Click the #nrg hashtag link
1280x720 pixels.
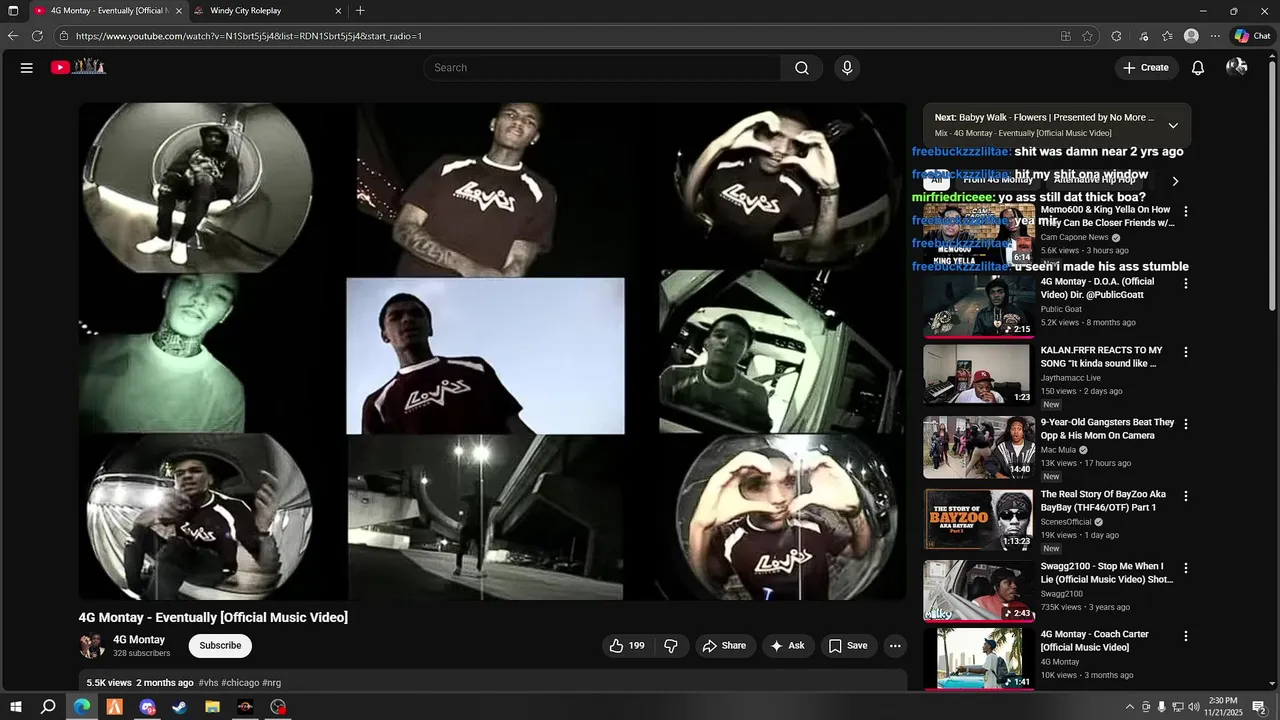pyautogui.click(x=271, y=683)
